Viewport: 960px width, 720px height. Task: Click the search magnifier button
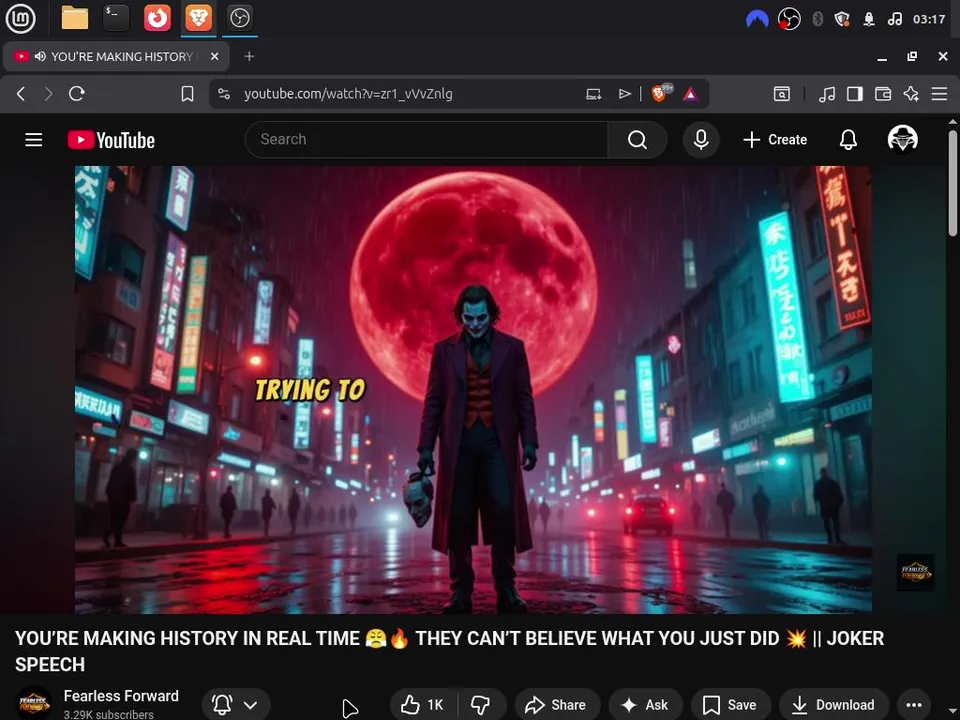[637, 140]
